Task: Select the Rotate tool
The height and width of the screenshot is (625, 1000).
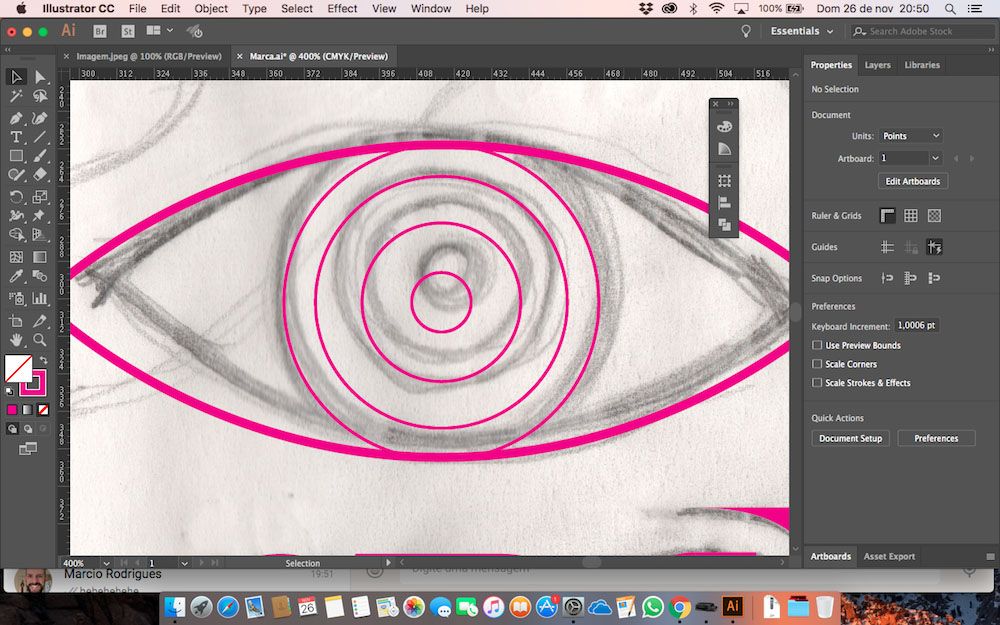Action: coord(16,197)
